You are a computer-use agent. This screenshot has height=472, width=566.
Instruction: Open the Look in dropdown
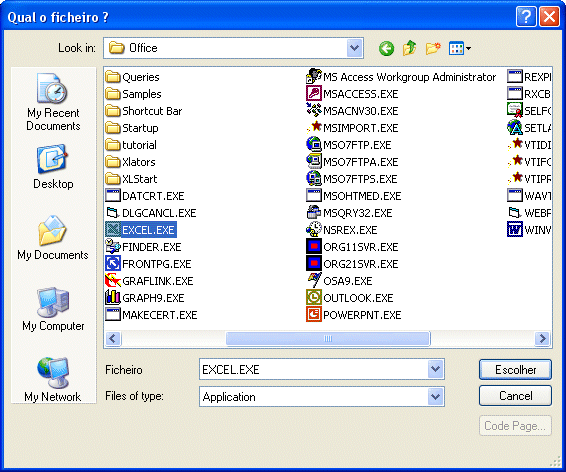tap(354, 48)
